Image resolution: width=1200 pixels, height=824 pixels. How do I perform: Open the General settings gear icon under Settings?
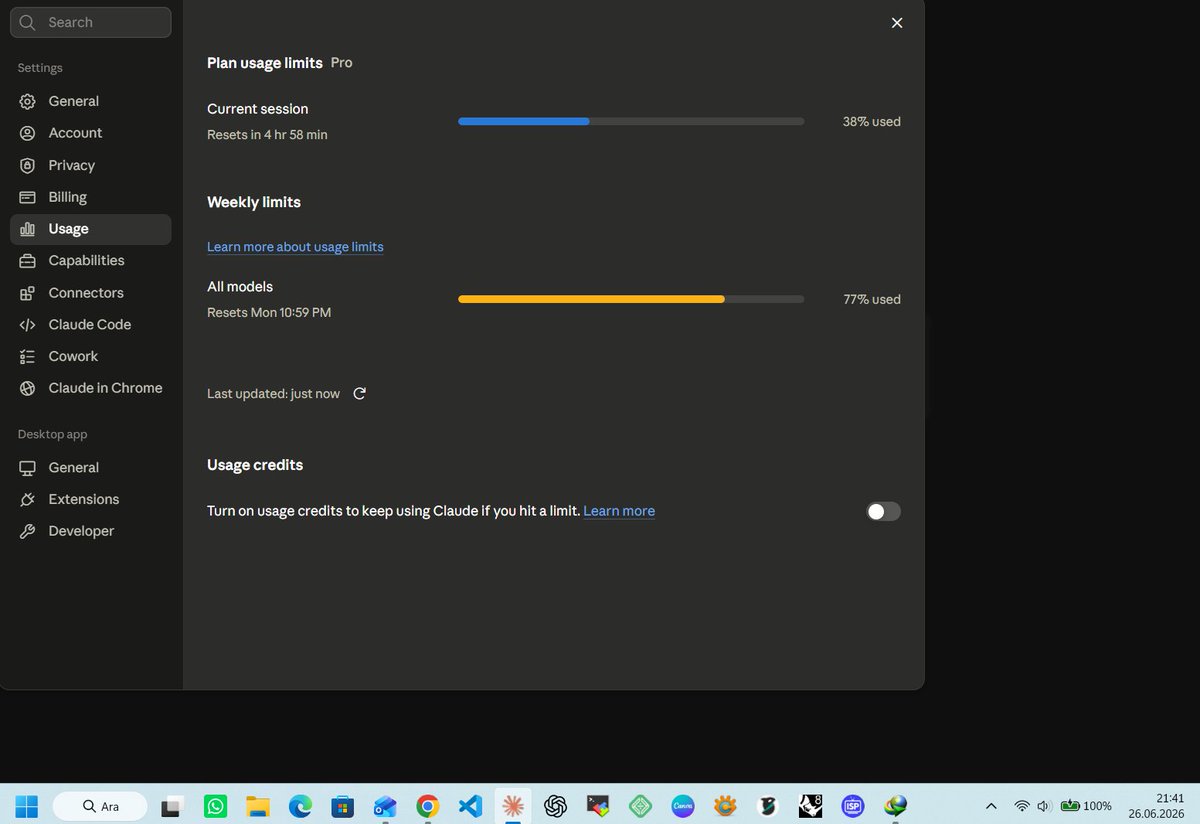coord(28,101)
